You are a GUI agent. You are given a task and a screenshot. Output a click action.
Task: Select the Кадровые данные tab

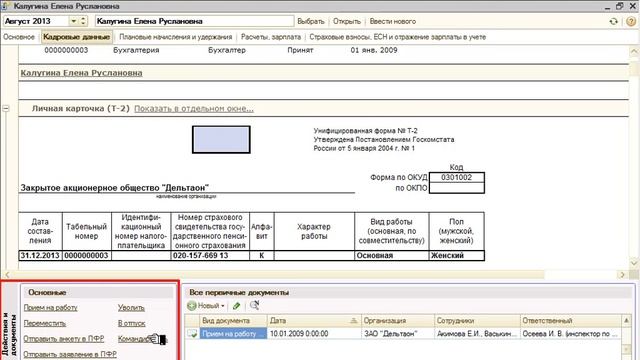[76, 37]
